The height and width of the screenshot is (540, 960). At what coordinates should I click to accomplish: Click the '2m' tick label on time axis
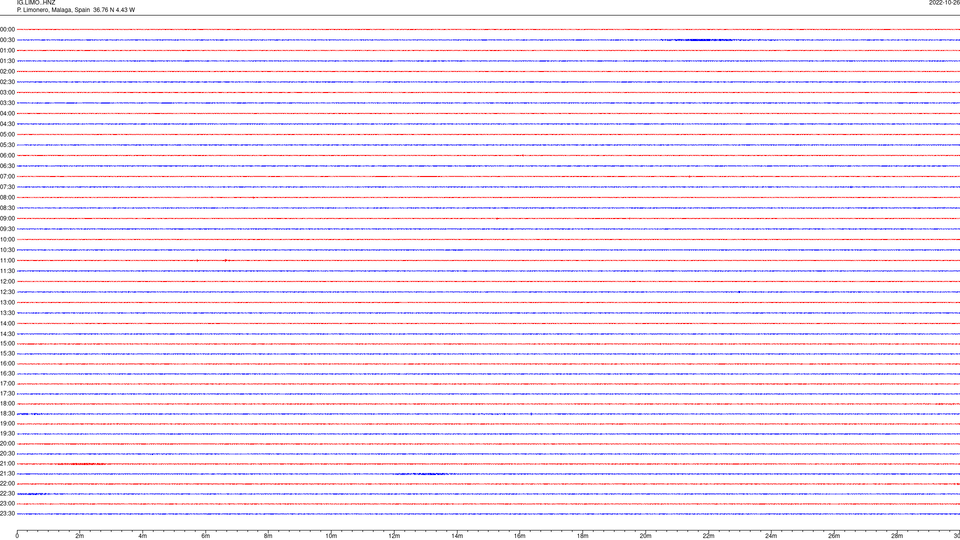point(80,536)
